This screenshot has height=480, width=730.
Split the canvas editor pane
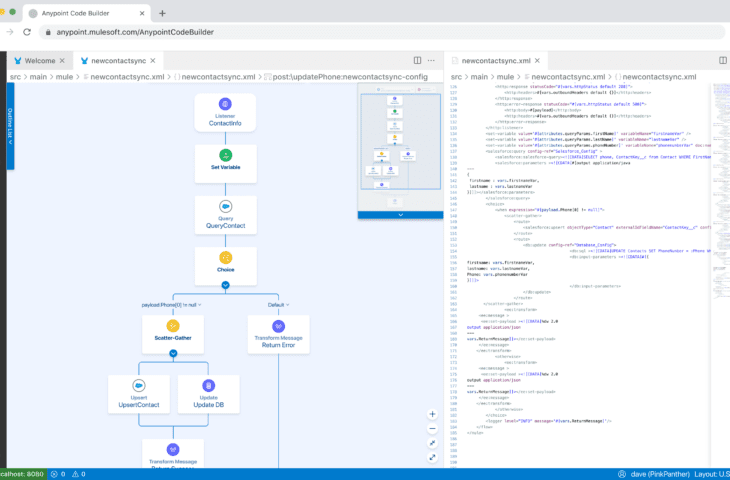(416, 61)
